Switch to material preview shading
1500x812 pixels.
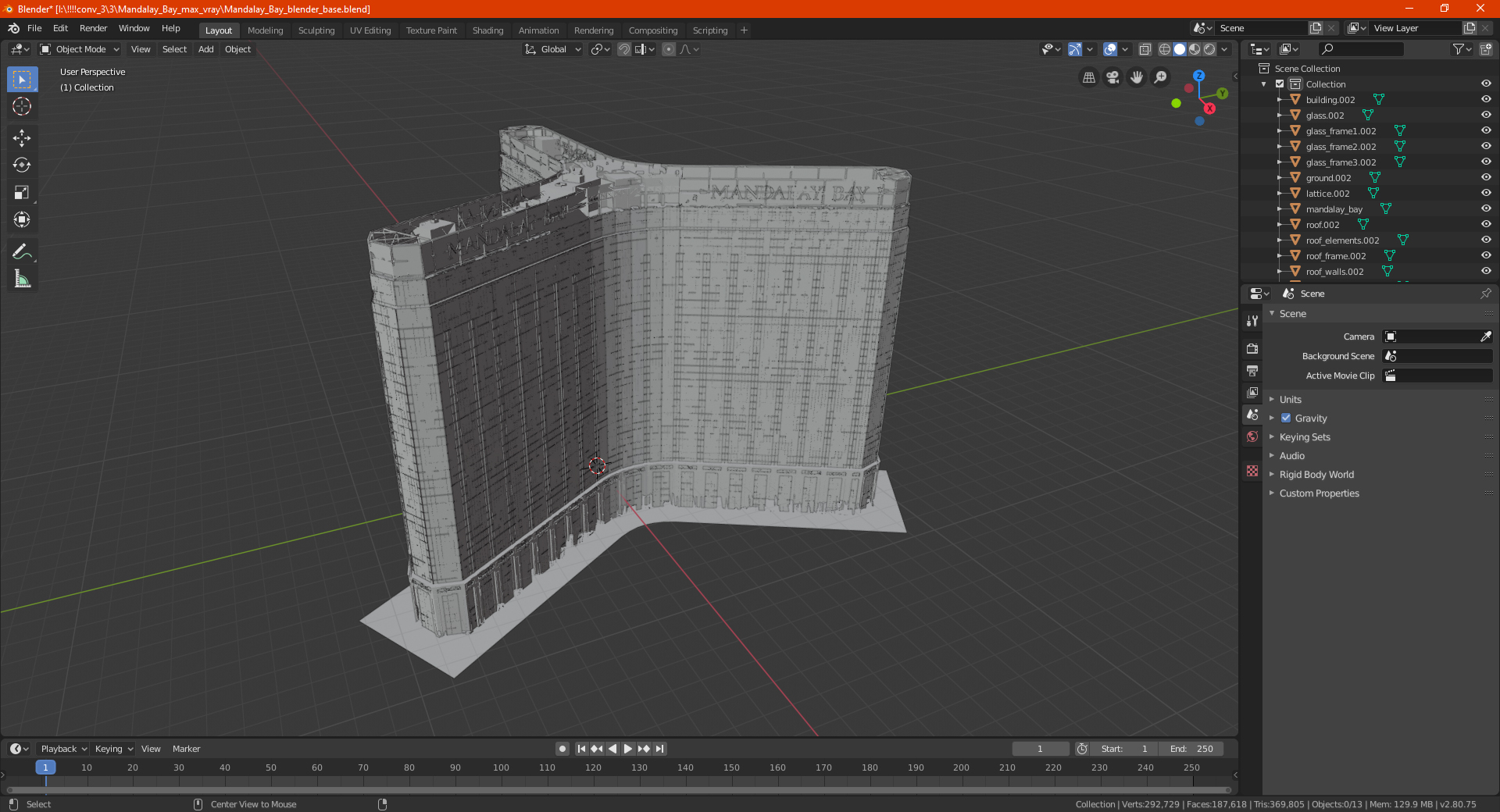(x=1195, y=49)
